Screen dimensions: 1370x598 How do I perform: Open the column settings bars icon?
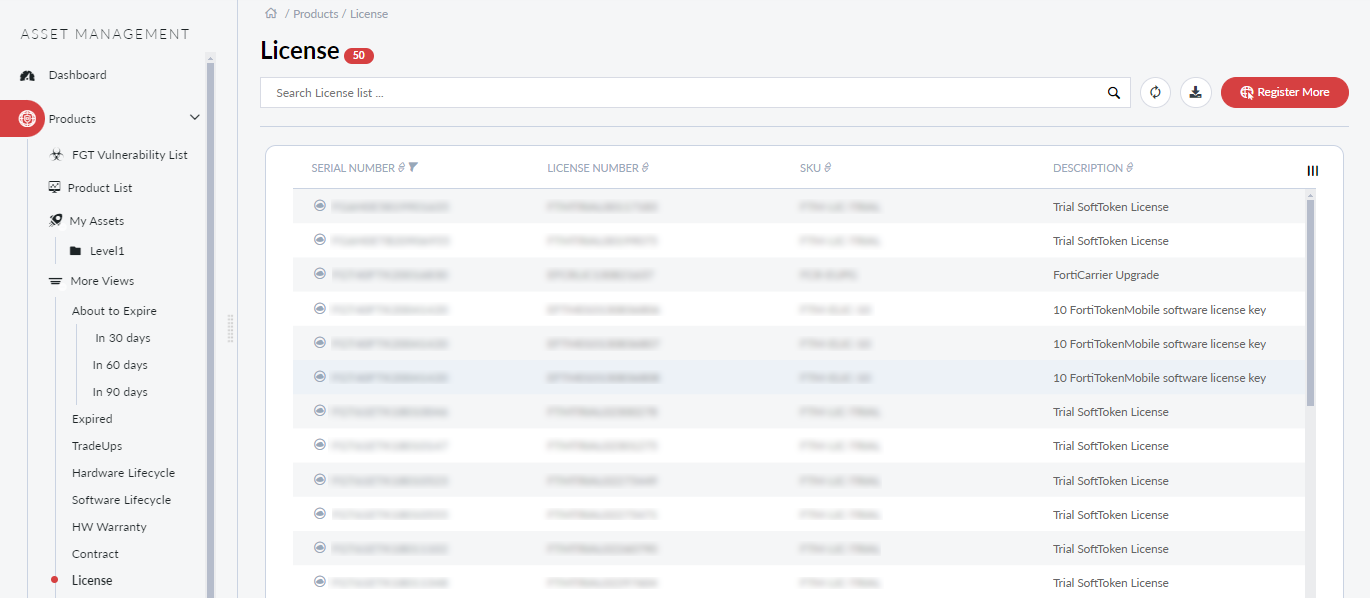coord(1313,171)
